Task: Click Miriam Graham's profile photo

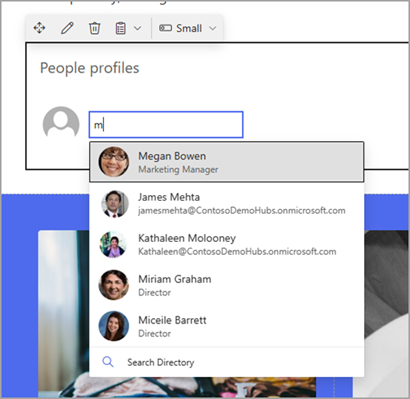Action: 114,285
